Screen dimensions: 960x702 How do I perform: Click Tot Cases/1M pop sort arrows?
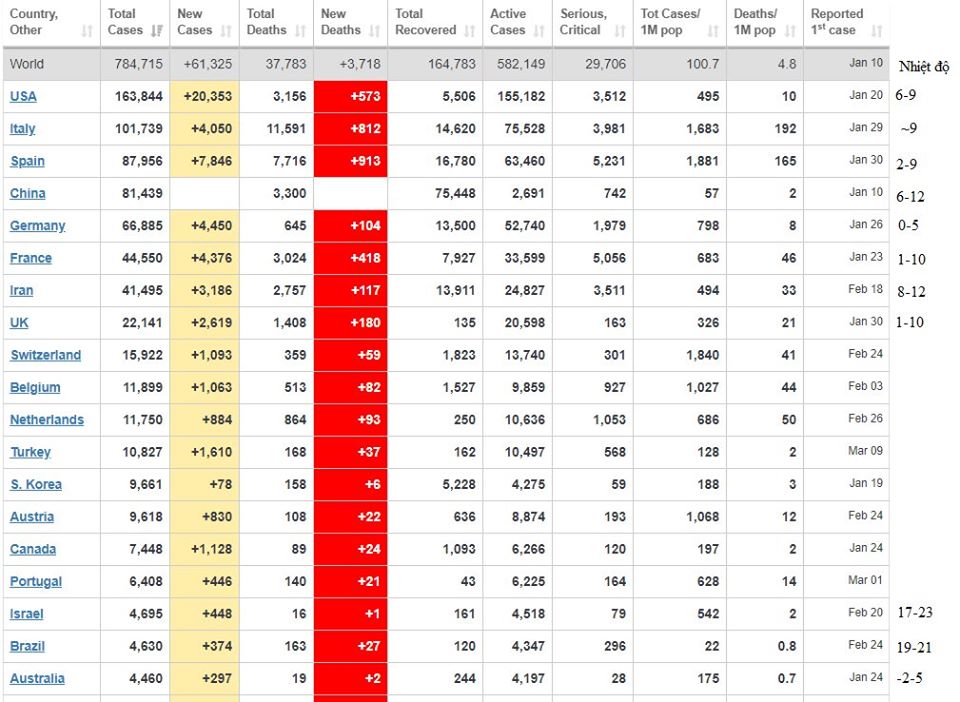point(713,31)
